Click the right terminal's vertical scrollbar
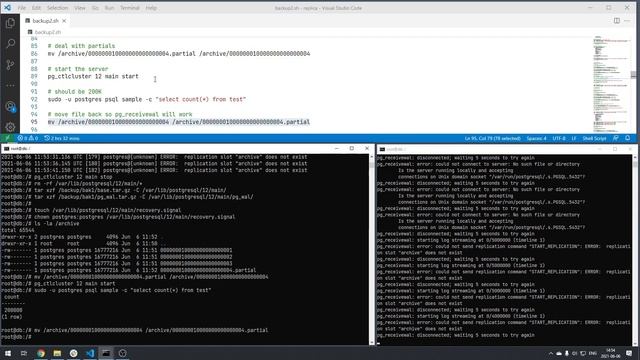 [635, 250]
